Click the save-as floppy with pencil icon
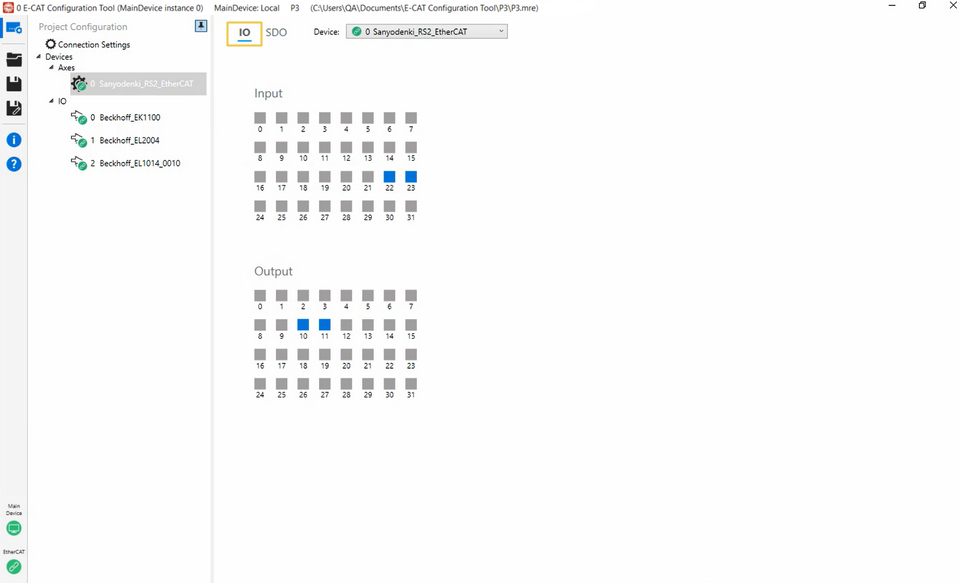Image resolution: width=960 pixels, height=583 pixels. 14,108
